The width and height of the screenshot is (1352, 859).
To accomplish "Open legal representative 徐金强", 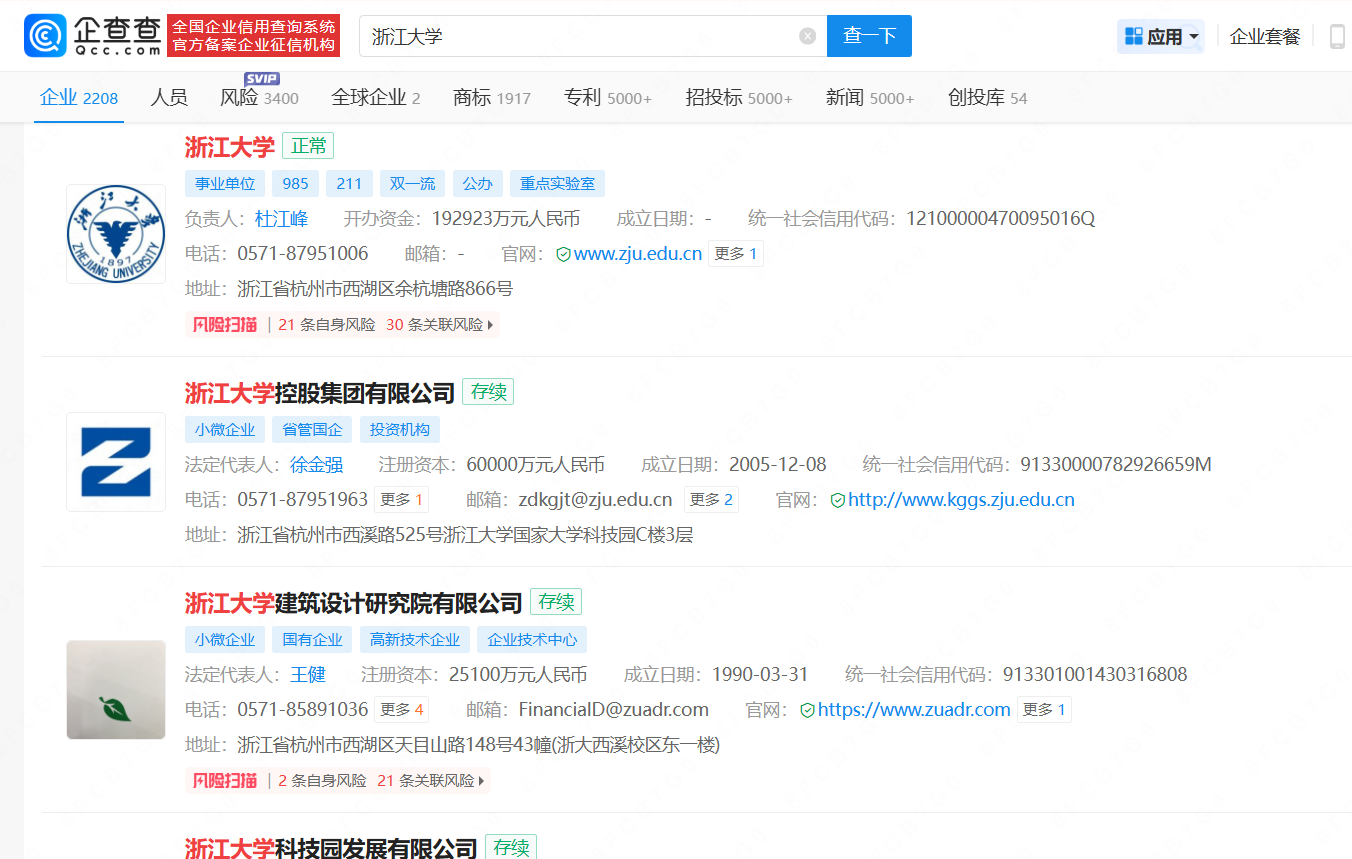I will coord(317,465).
